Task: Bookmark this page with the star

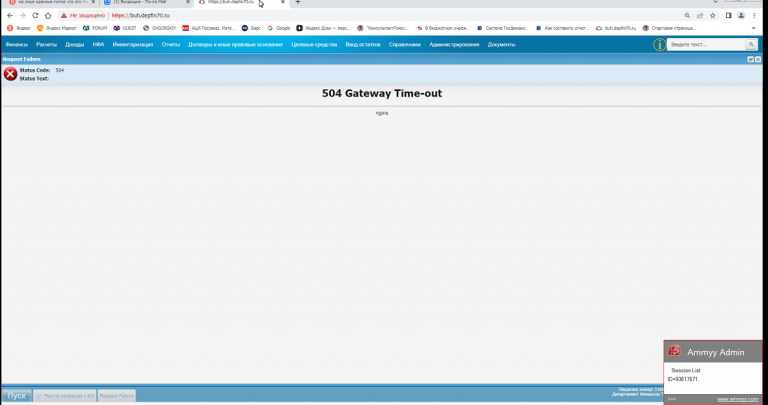Action: [713, 16]
